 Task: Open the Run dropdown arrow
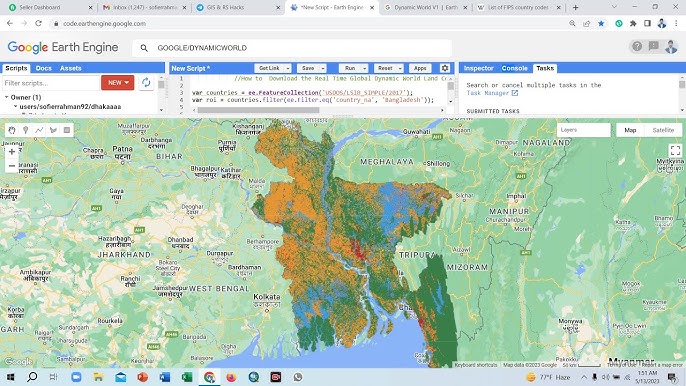(364, 68)
